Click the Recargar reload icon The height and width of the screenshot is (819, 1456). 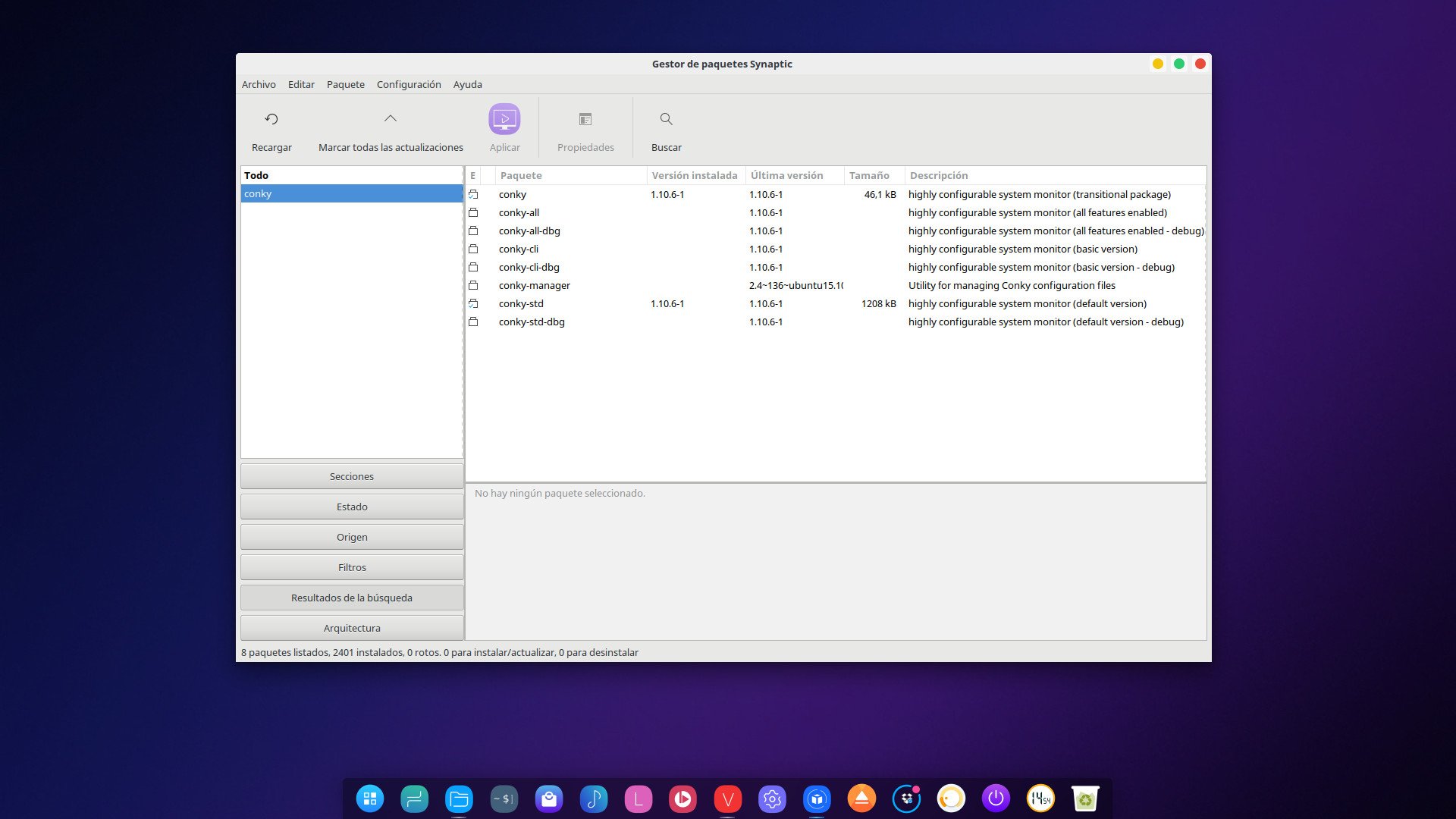(x=271, y=119)
